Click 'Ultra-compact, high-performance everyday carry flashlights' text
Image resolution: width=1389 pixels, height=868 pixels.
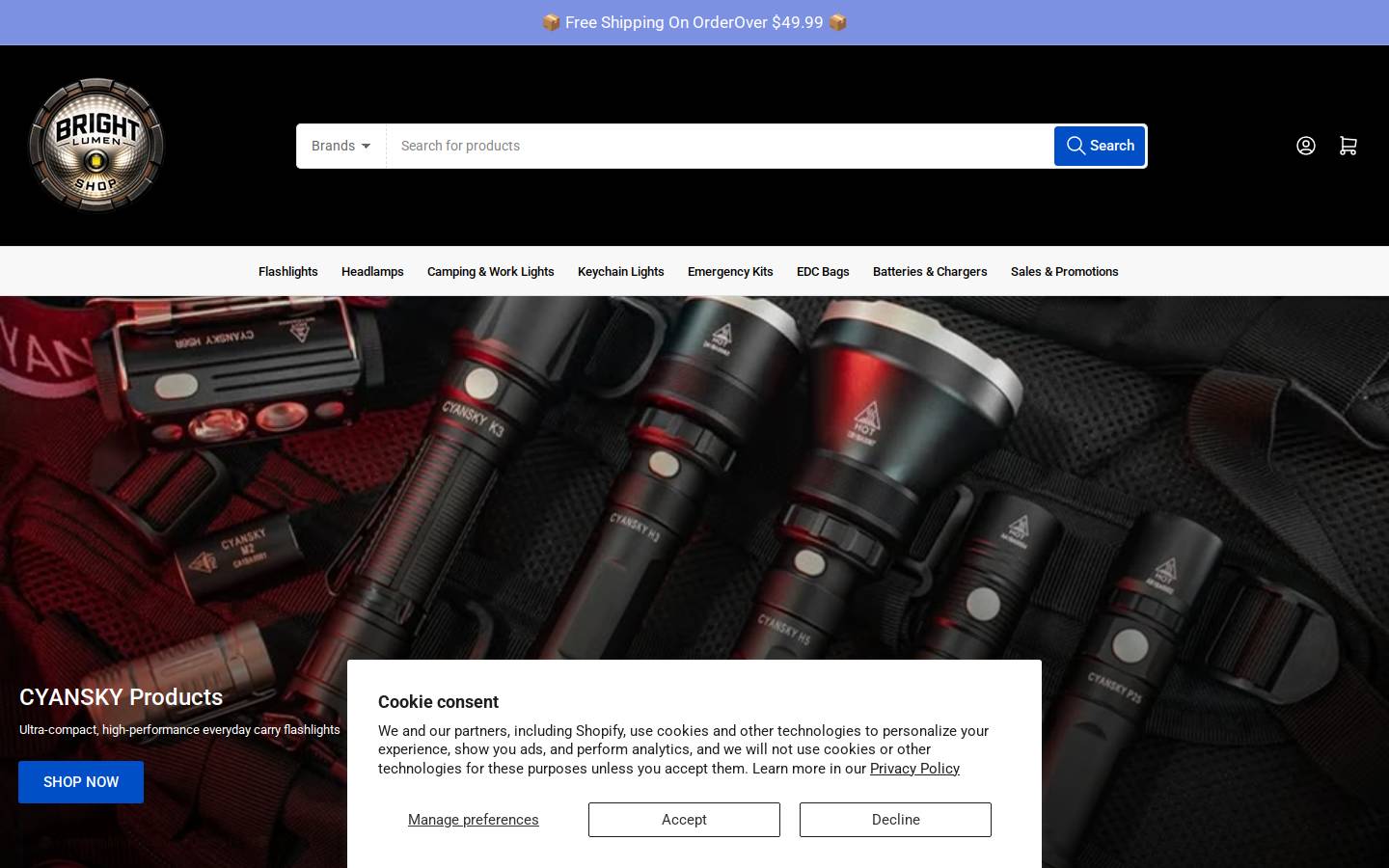click(x=179, y=730)
